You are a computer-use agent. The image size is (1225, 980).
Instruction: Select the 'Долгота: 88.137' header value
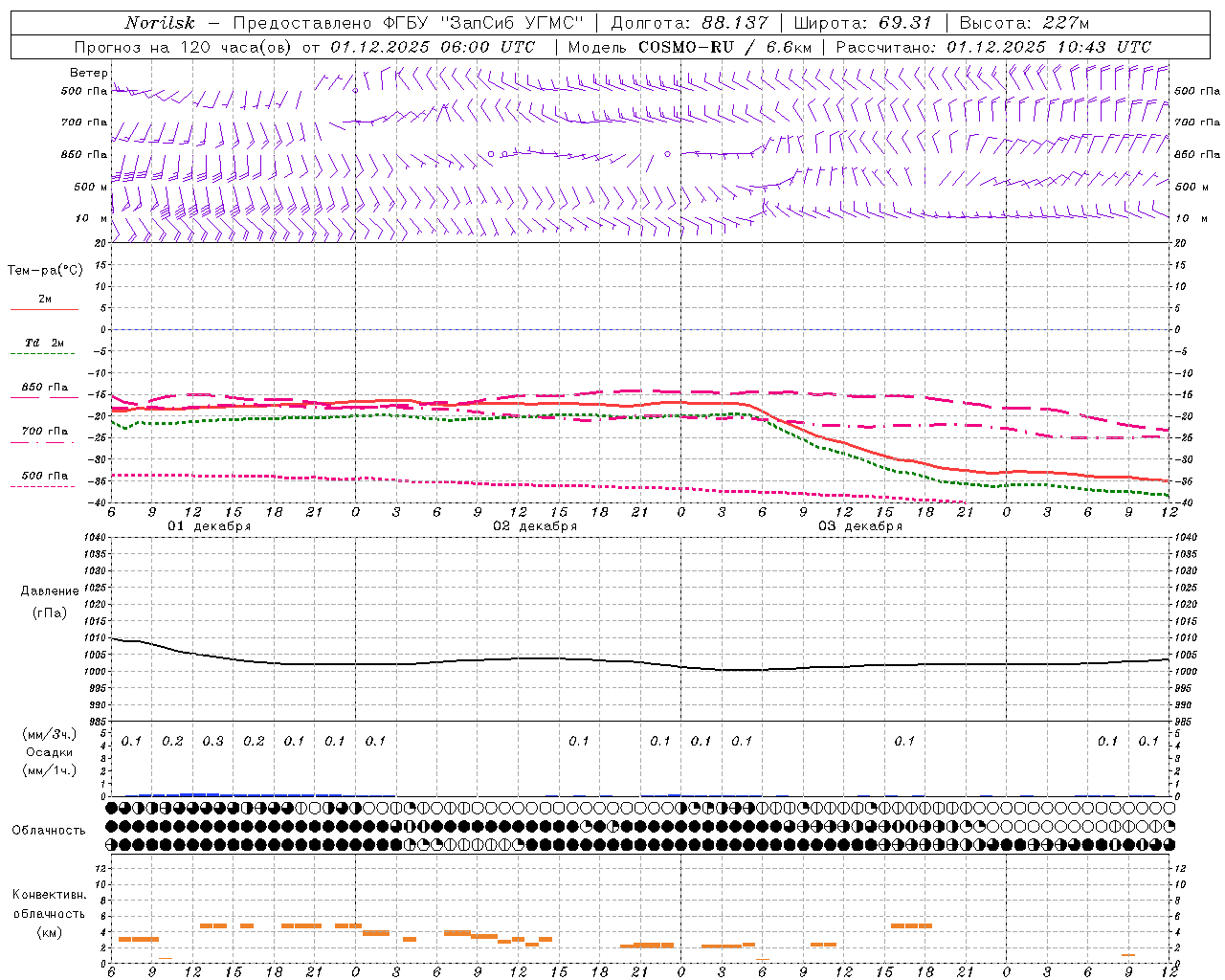point(689,23)
